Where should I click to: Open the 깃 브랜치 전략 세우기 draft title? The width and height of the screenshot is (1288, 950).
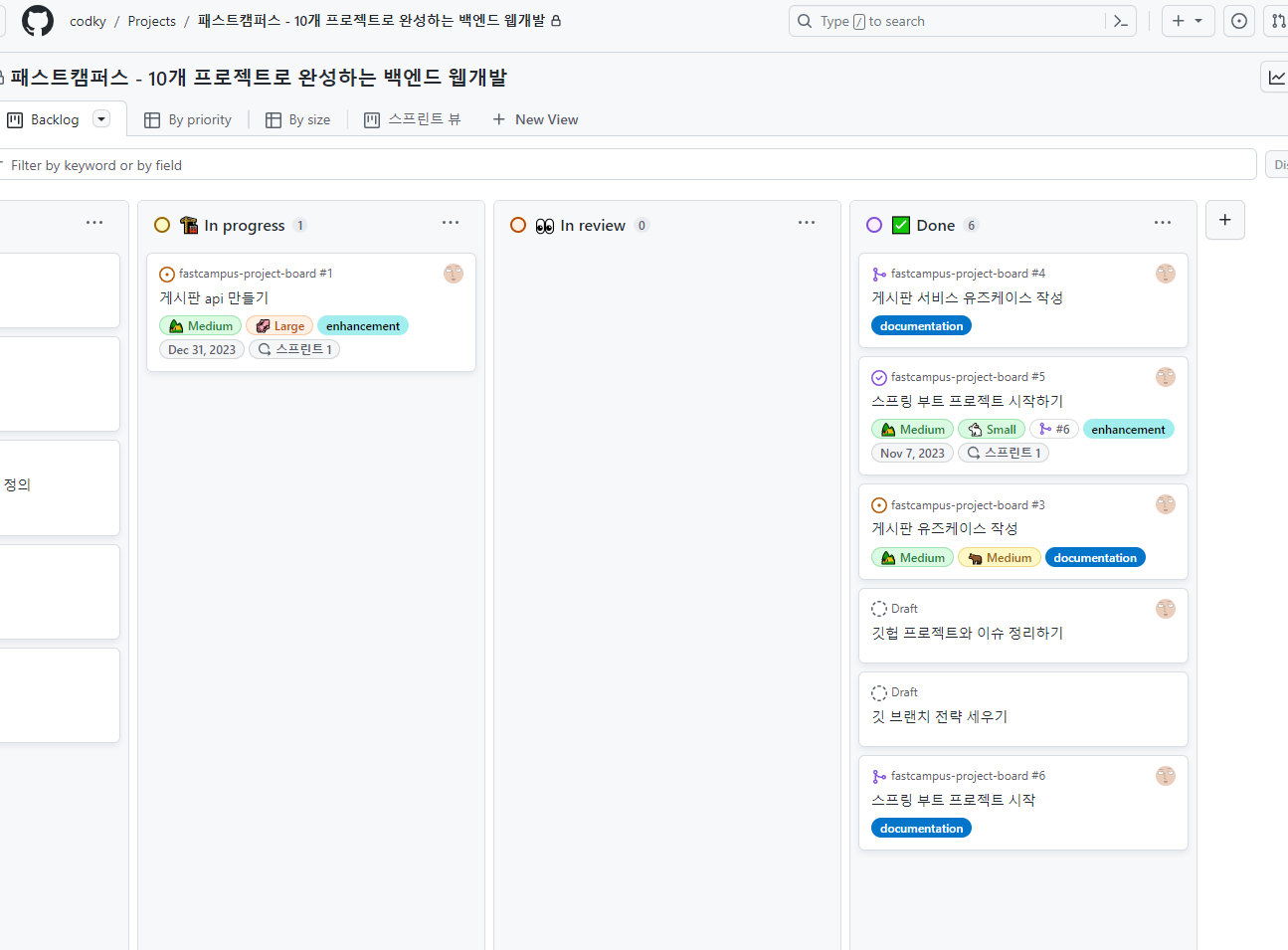[939, 716]
